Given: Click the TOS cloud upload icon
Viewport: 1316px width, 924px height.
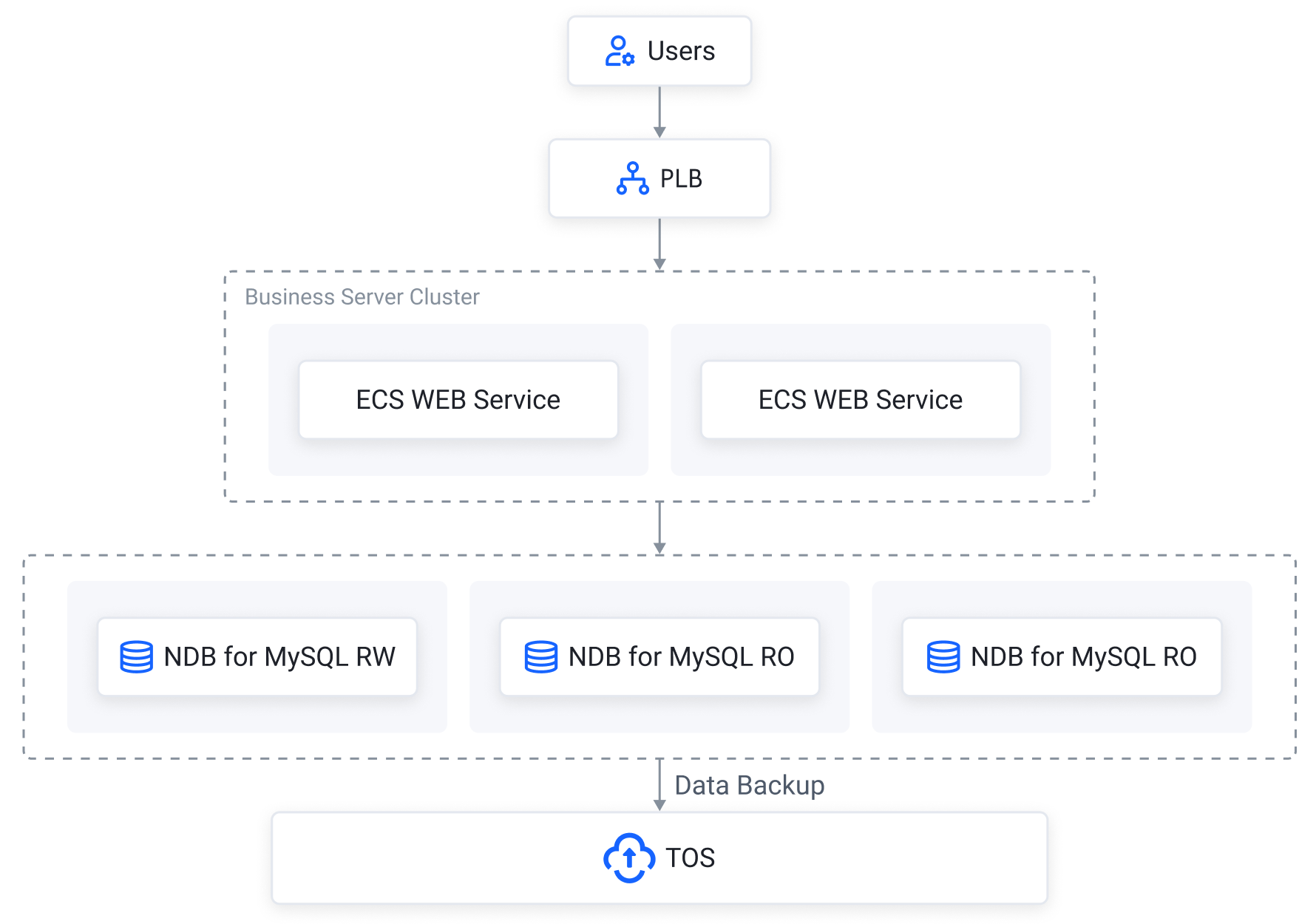Looking at the screenshot, I should 629,857.
